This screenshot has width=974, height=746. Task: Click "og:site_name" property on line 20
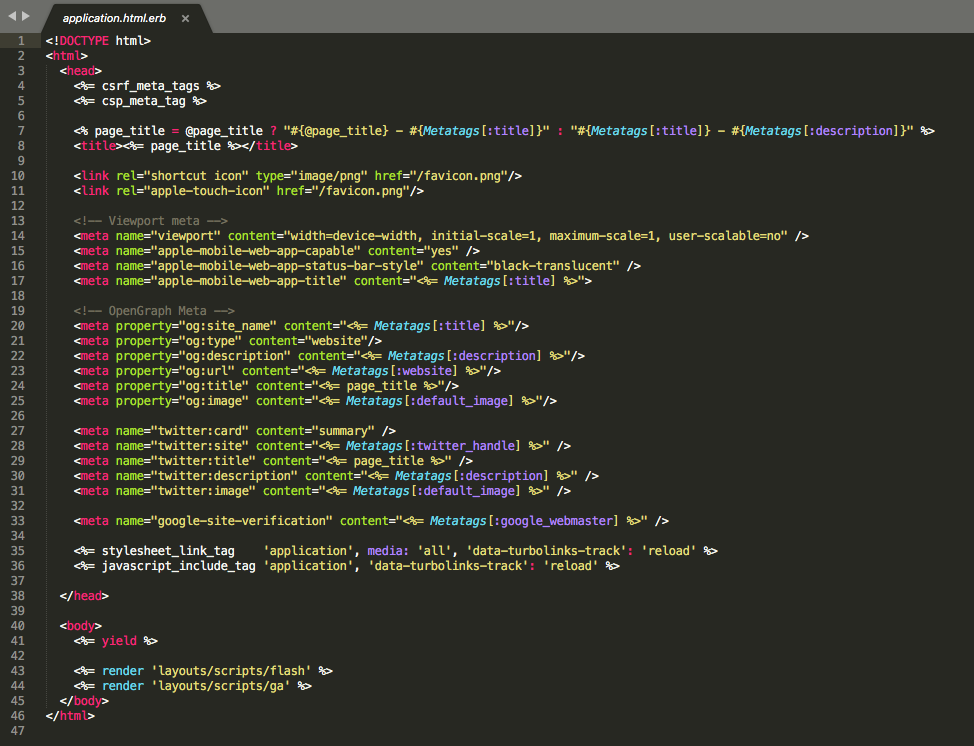point(228,326)
